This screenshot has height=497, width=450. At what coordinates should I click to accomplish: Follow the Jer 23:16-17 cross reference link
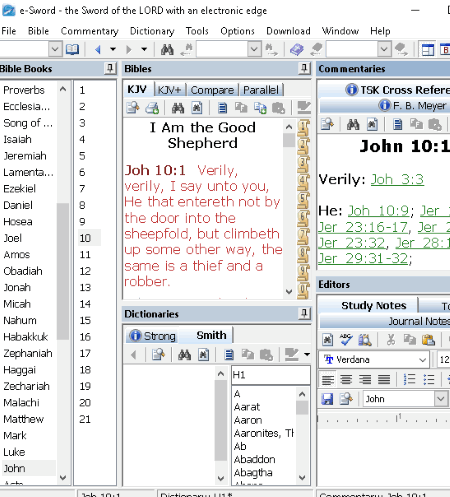click(x=363, y=227)
